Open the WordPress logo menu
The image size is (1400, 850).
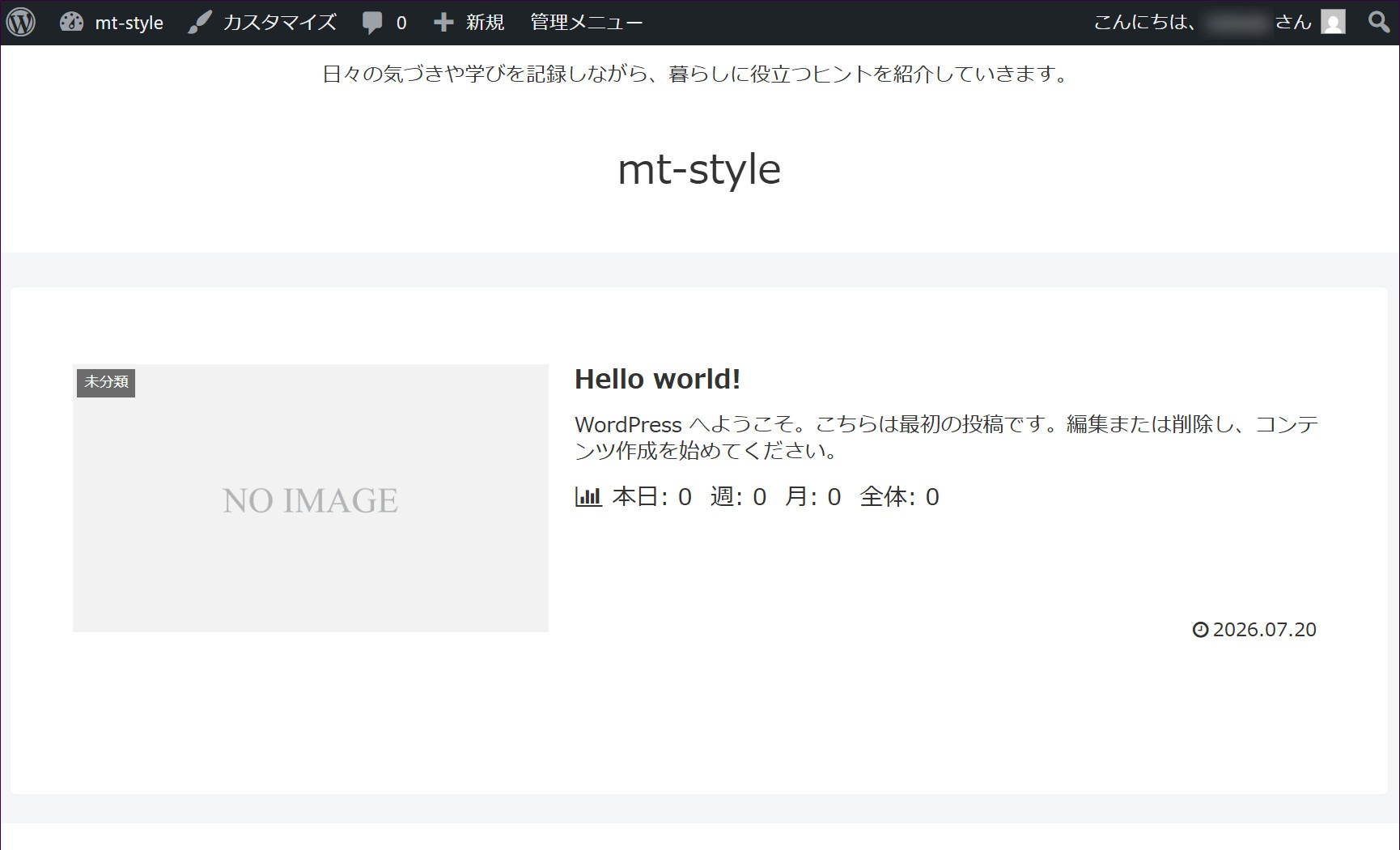coord(21,22)
